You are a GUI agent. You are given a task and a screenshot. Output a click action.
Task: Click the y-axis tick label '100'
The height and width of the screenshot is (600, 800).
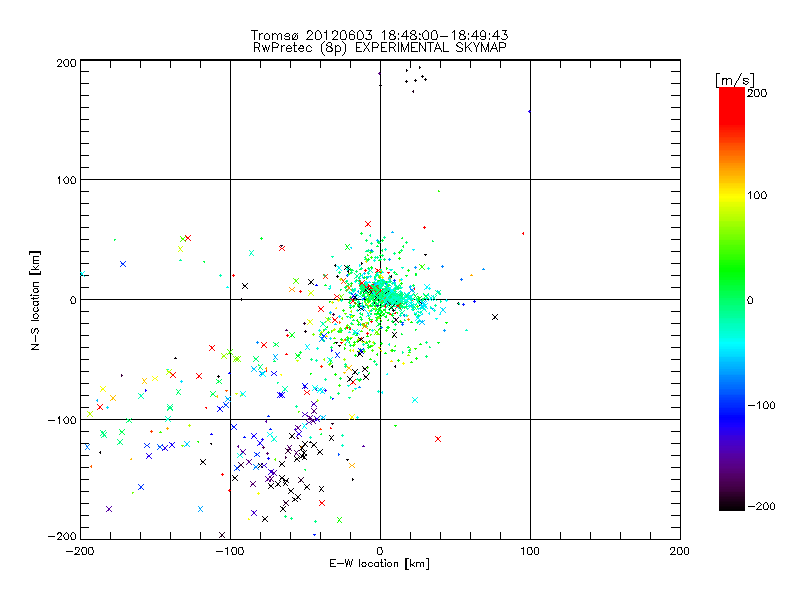point(66,180)
